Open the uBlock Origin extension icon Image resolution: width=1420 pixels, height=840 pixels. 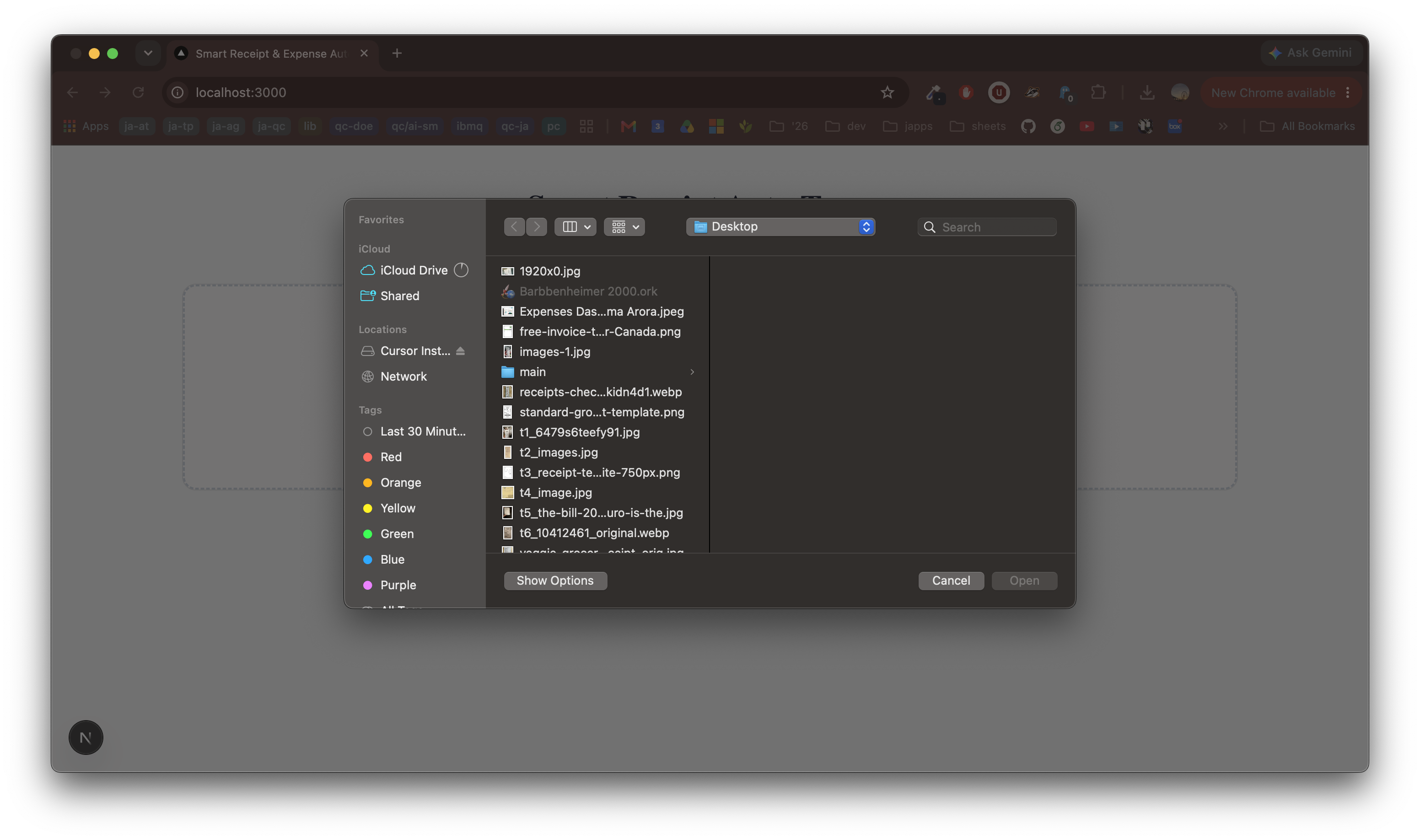(x=998, y=92)
